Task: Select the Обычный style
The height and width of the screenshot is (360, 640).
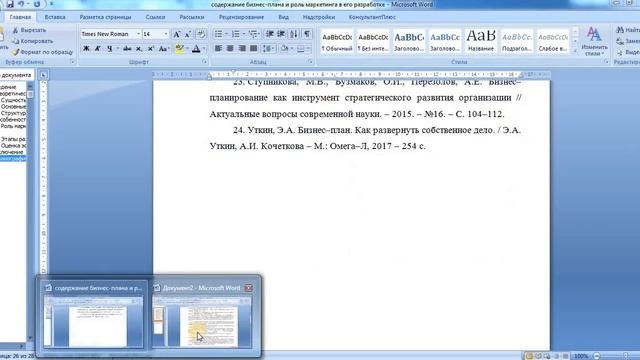Action: [337, 42]
